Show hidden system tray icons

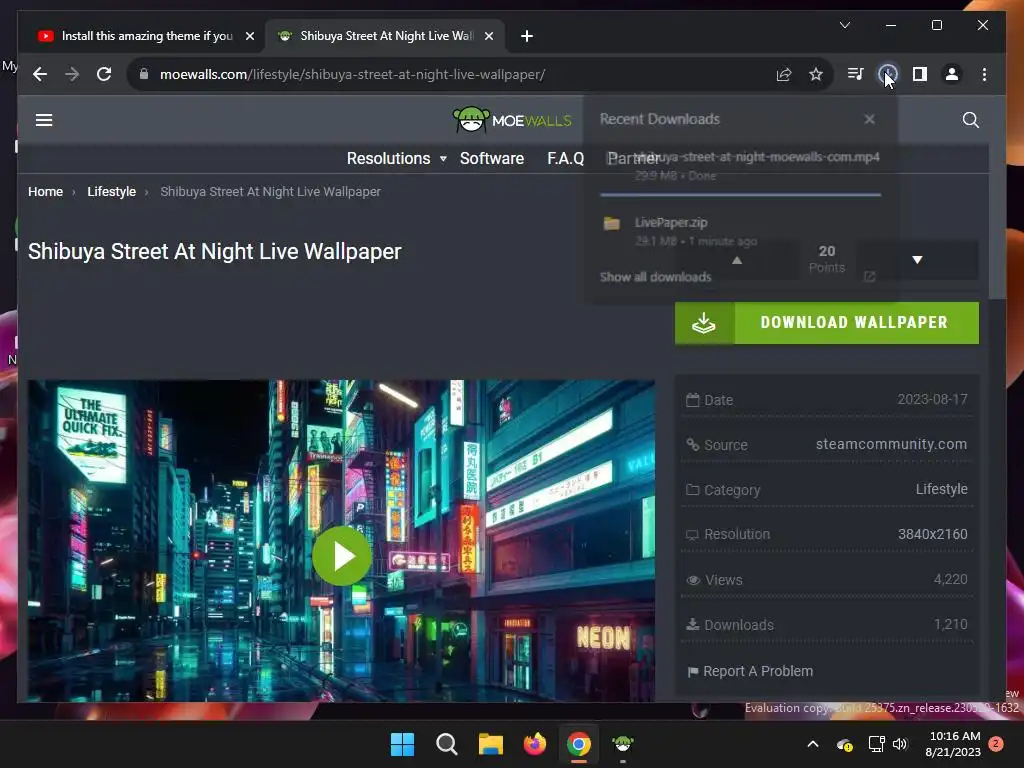pyautogui.click(x=813, y=744)
